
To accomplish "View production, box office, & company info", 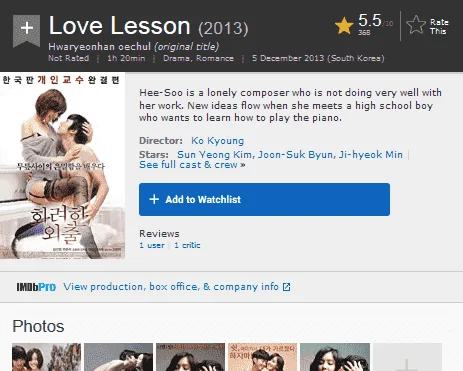I will [x=171, y=287].
